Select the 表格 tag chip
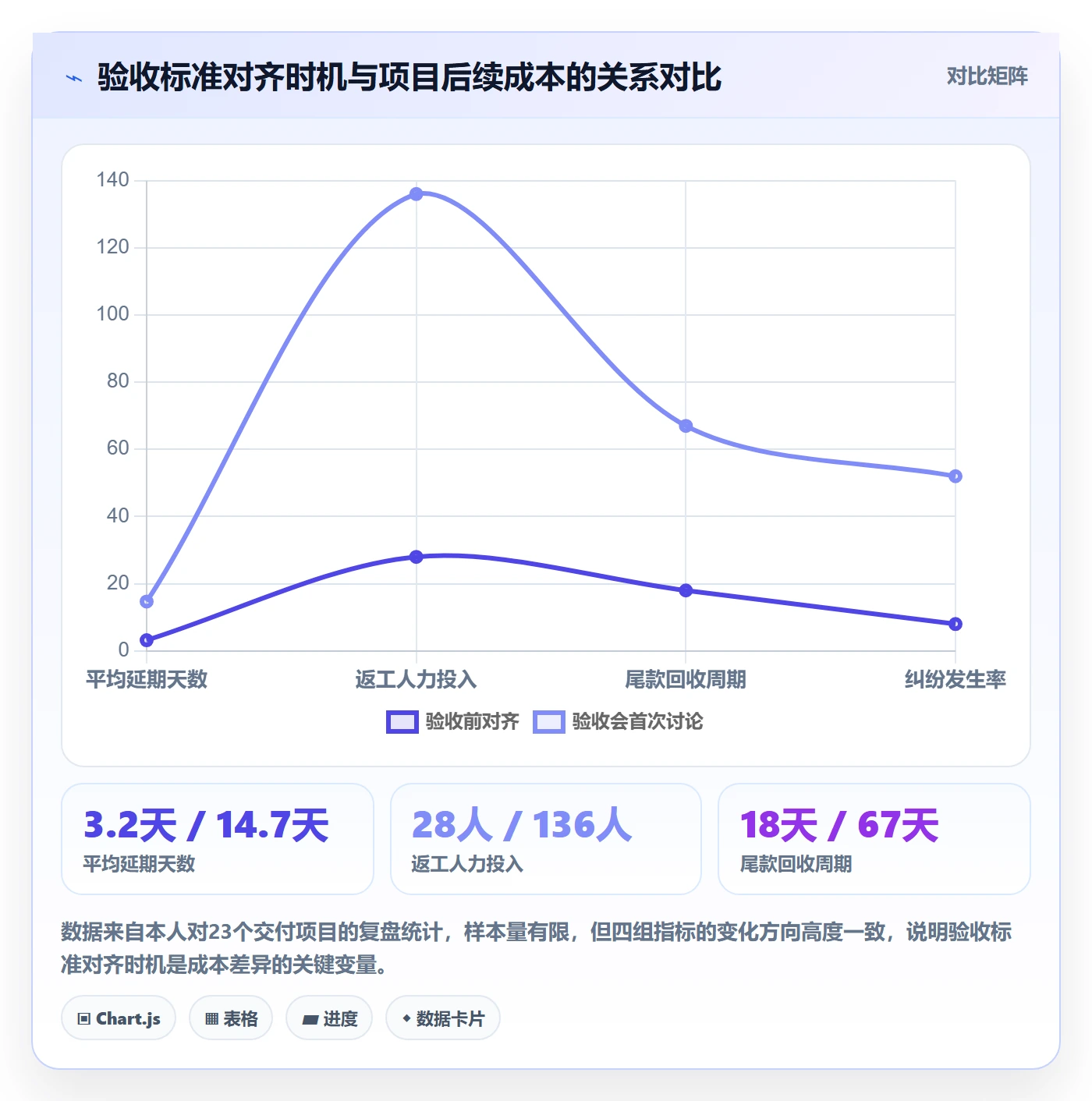This screenshot has height=1101, width=1092. click(231, 1018)
